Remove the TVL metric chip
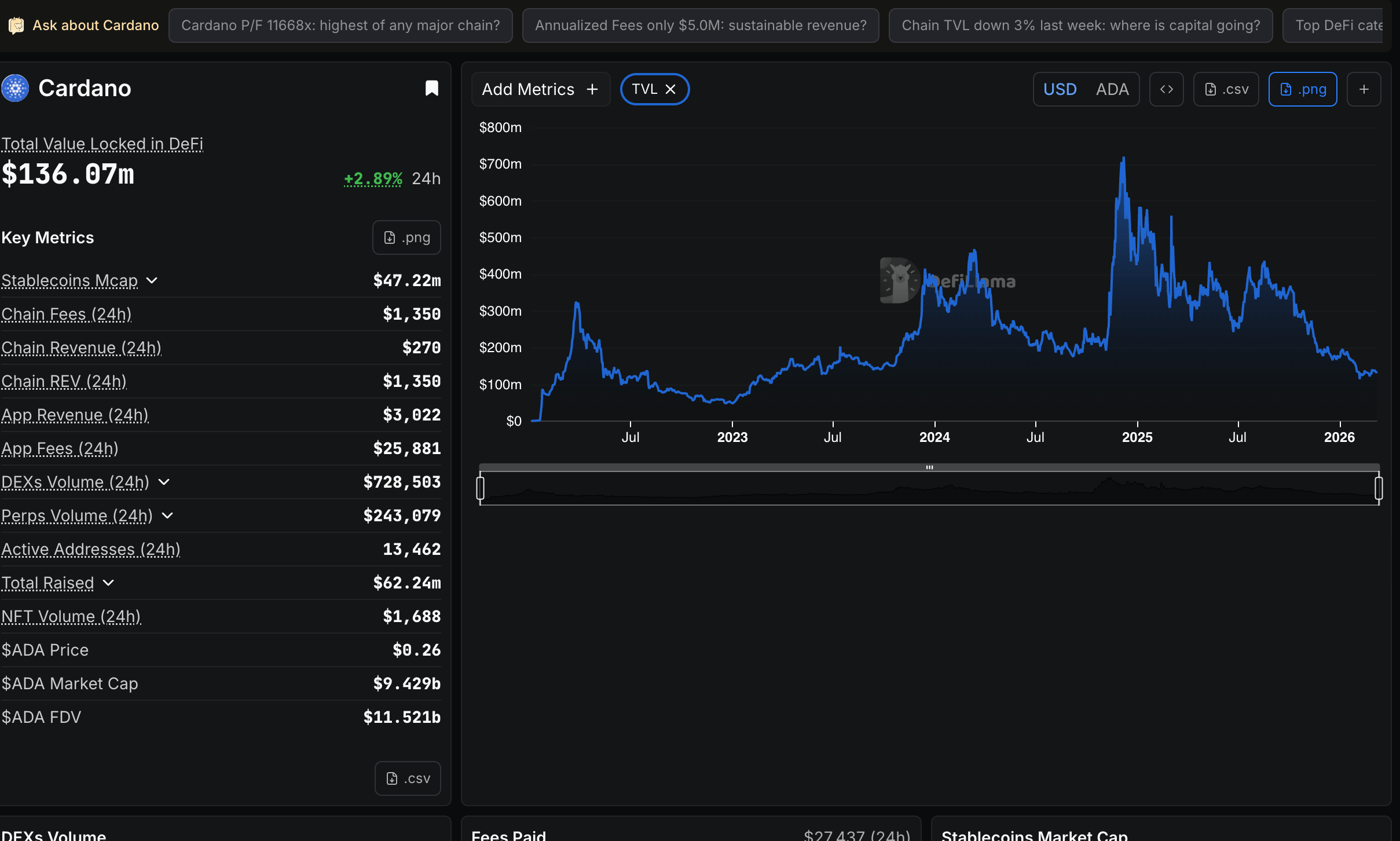1400x841 pixels. click(x=670, y=89)
